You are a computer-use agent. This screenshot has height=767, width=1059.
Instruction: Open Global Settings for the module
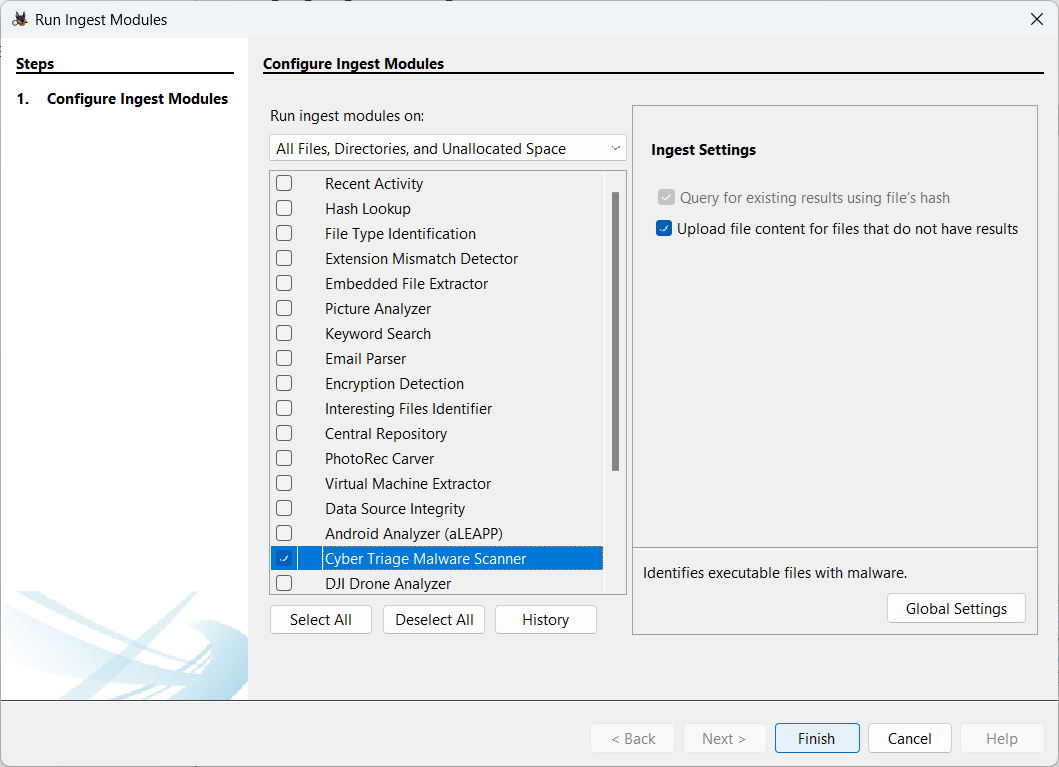955,608
